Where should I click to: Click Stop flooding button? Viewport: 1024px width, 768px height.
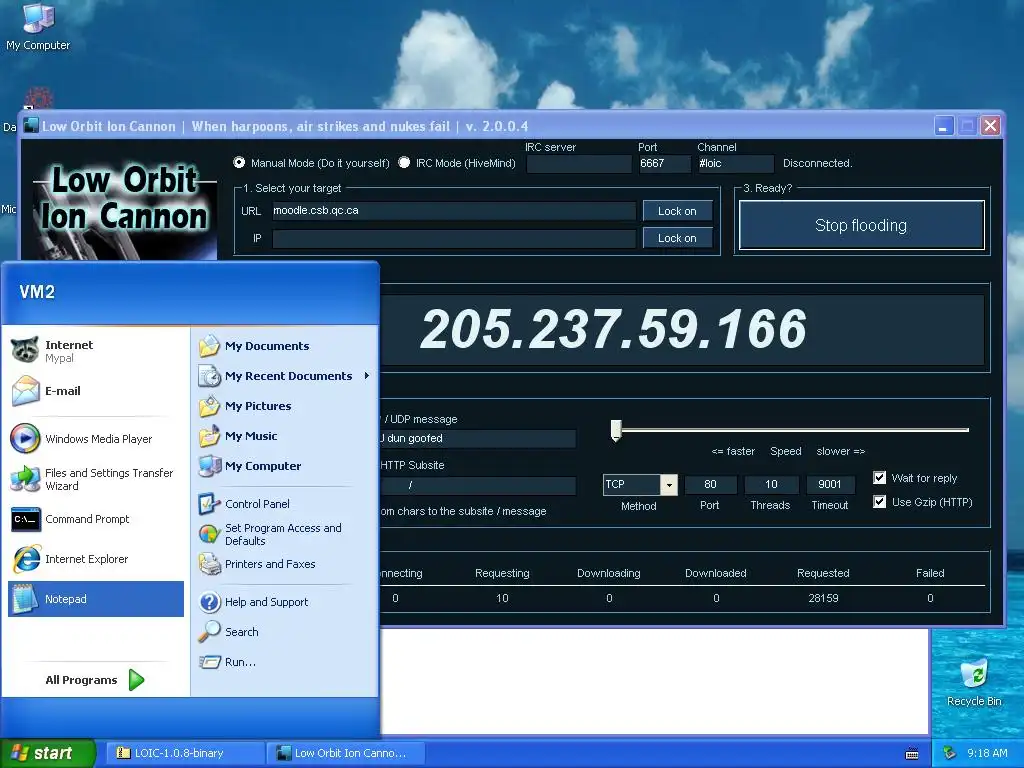click(861, 225)
